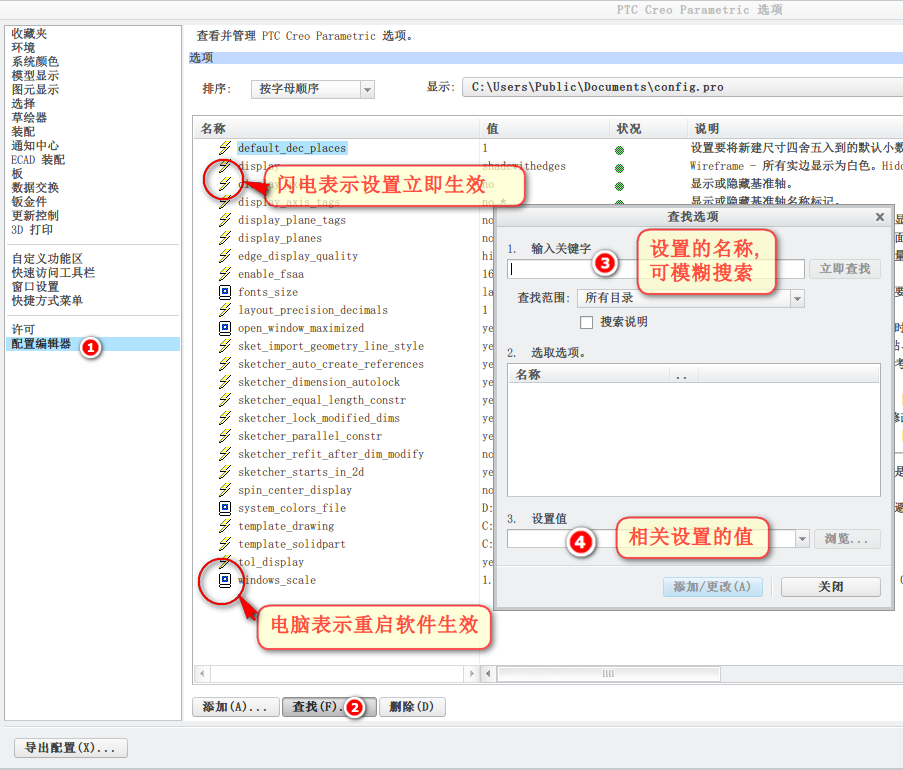Open 系统颜色 category in sidebar
Image resolution: width=903 pixels, height=770 pixels.
coord(35,62)
